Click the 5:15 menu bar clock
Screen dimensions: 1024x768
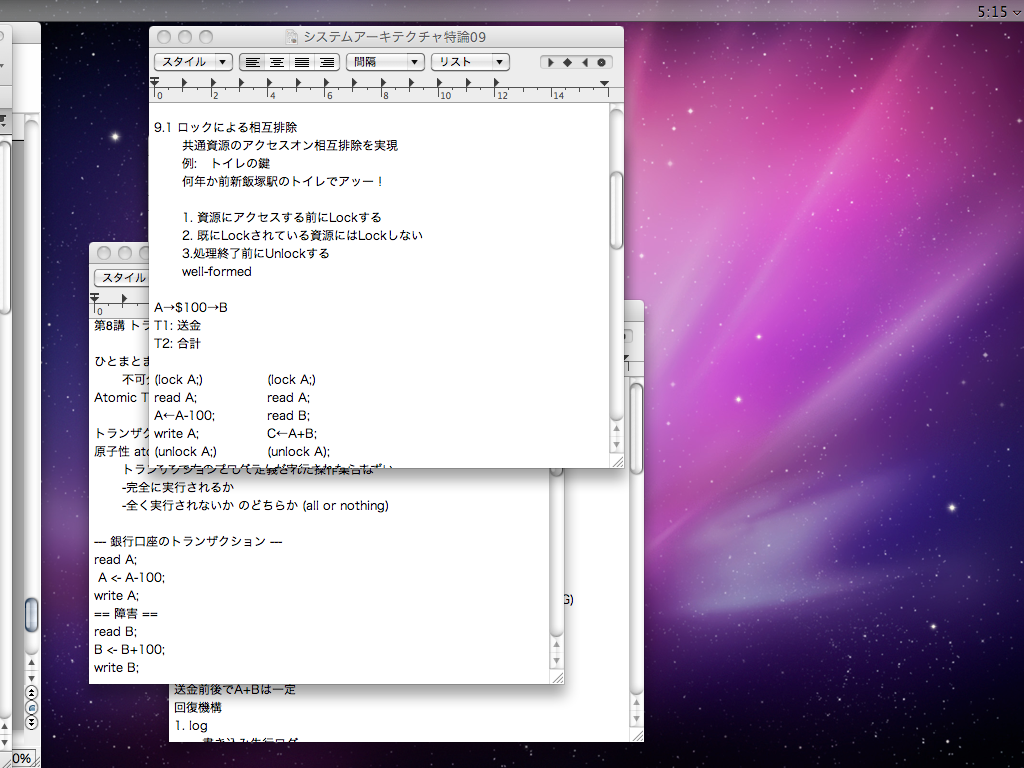tap(992, 11)
